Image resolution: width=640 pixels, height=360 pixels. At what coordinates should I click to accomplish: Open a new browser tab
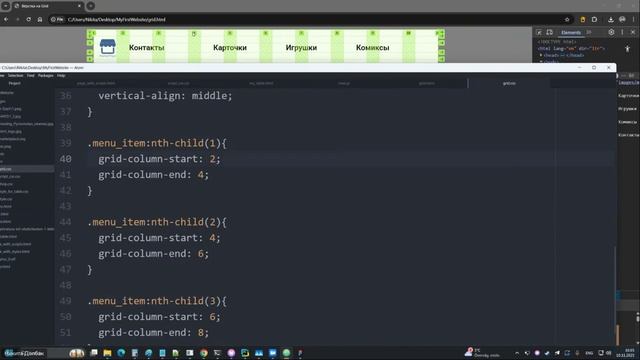click(x=91, y=6)
